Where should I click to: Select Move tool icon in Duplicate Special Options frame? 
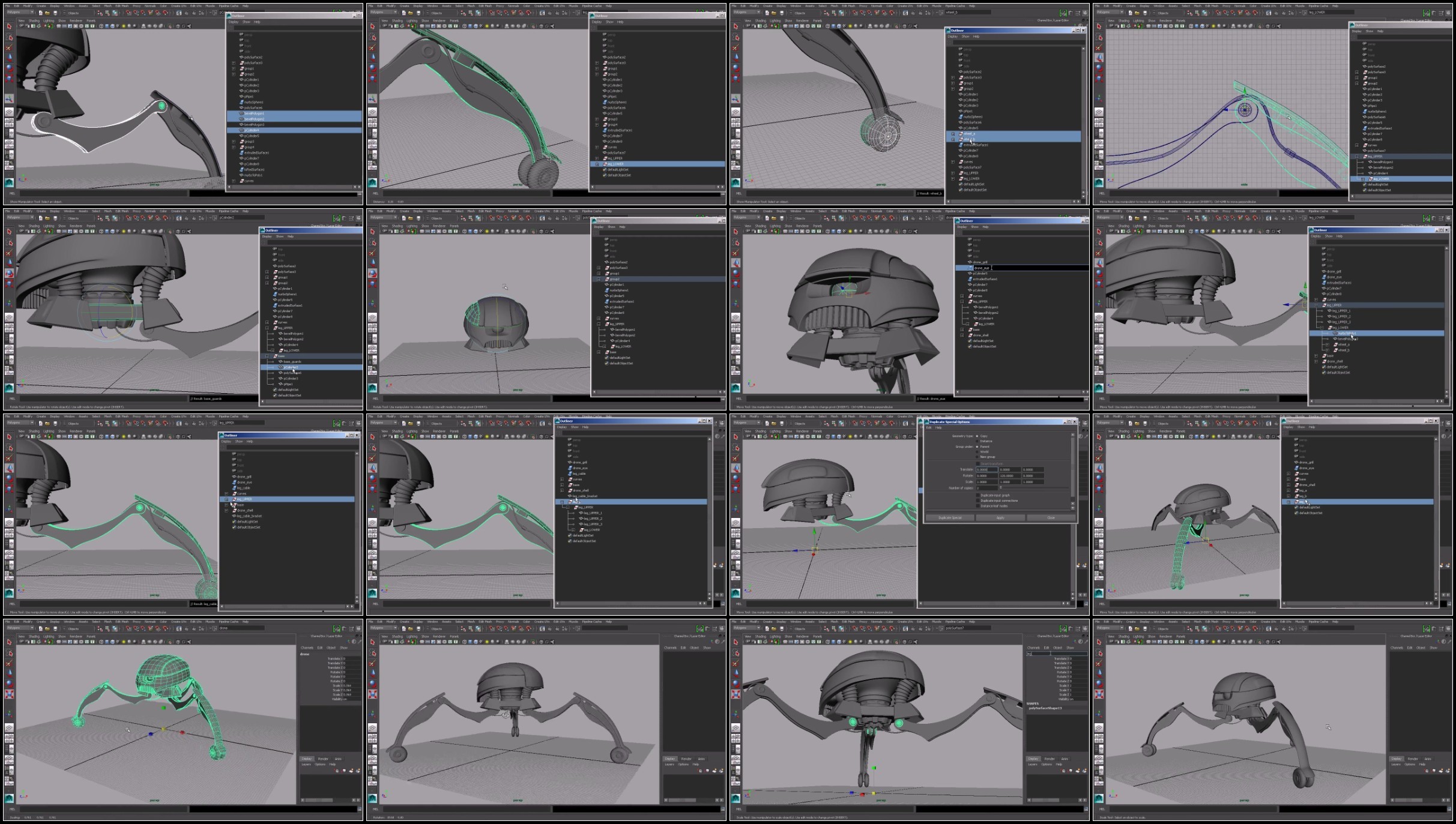point(736,468)
